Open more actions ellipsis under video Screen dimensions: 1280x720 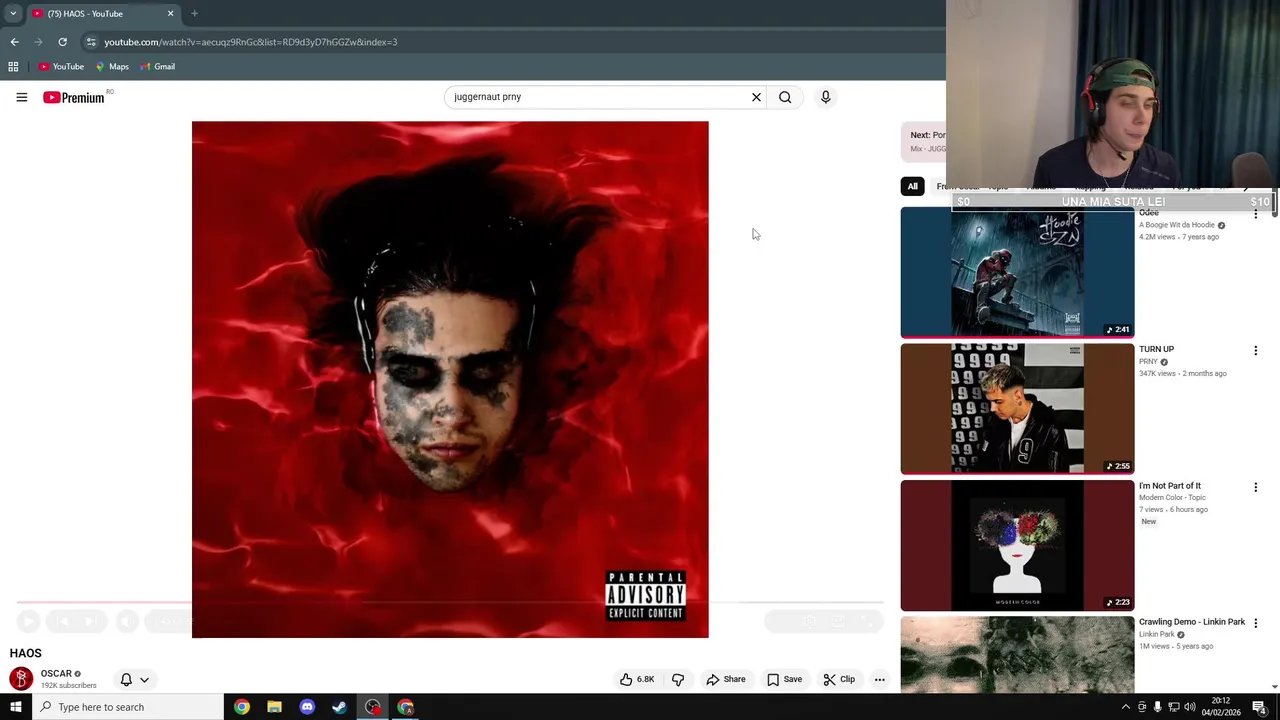click(880, 679)
